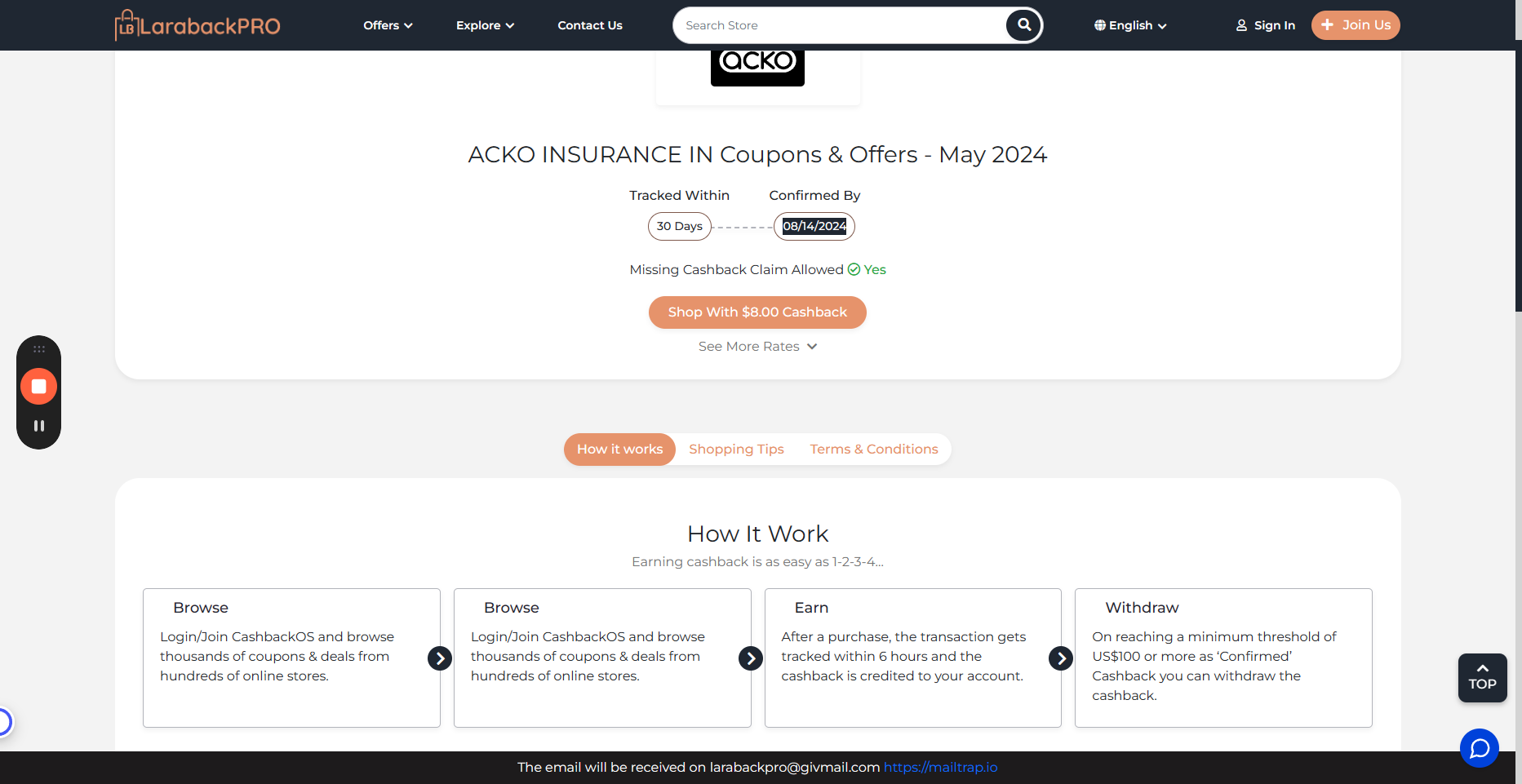
Task: Pause the screen recording
Action: 38,426
